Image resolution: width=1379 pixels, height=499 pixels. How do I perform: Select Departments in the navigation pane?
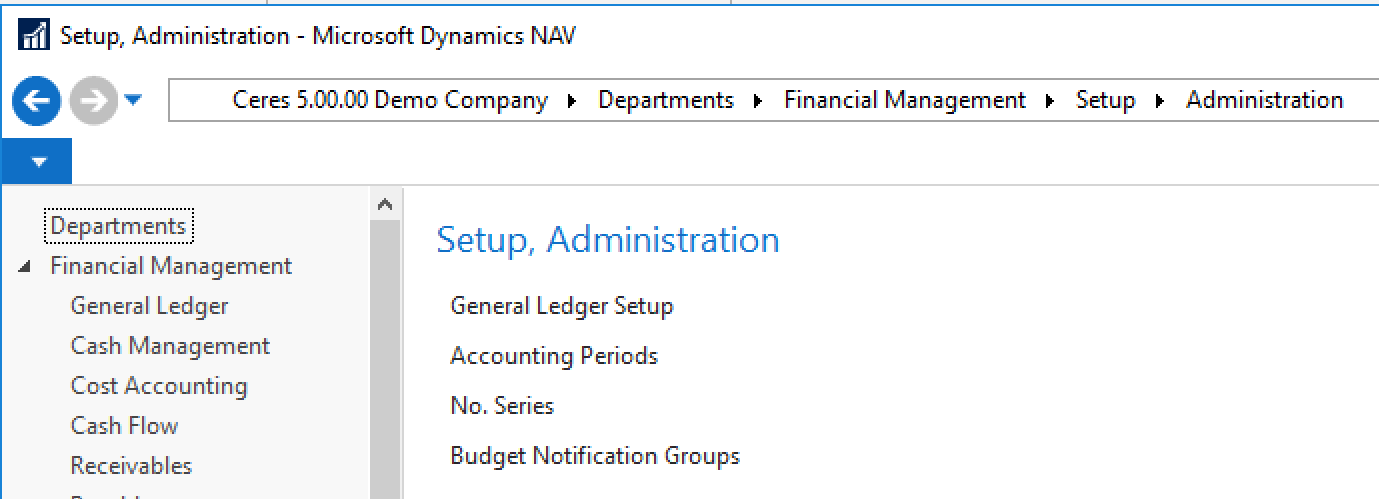[x=118, y=226]
